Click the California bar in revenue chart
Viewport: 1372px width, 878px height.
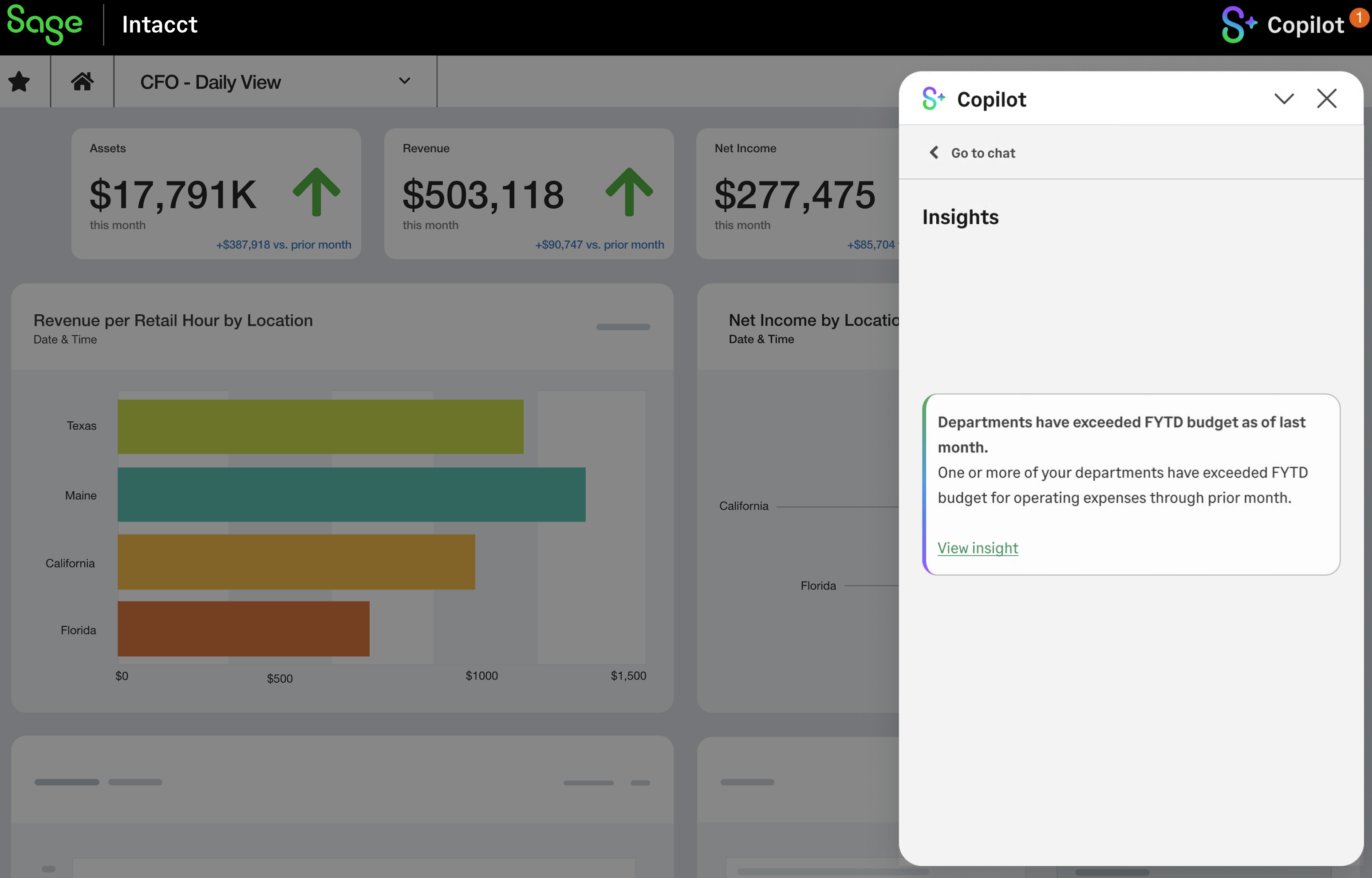point(296,562)
